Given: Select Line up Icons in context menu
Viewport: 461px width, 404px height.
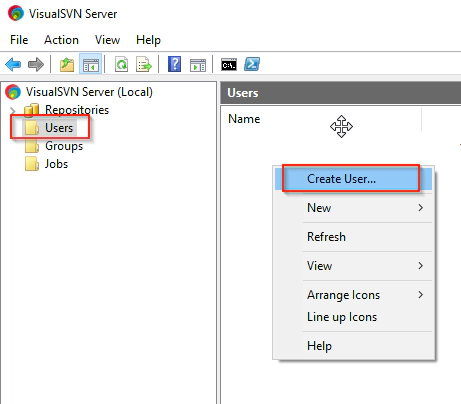Looking at the screenshot, I should point(353,317).
